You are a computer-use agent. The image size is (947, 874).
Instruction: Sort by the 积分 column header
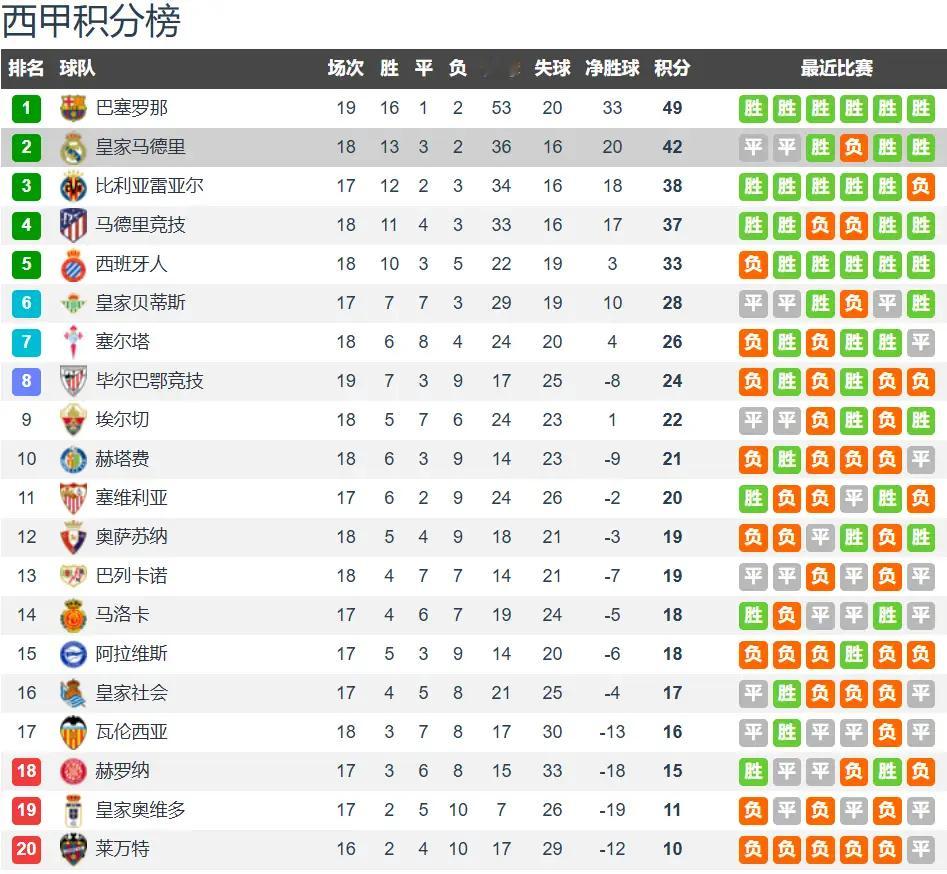[x=672, y=68]
